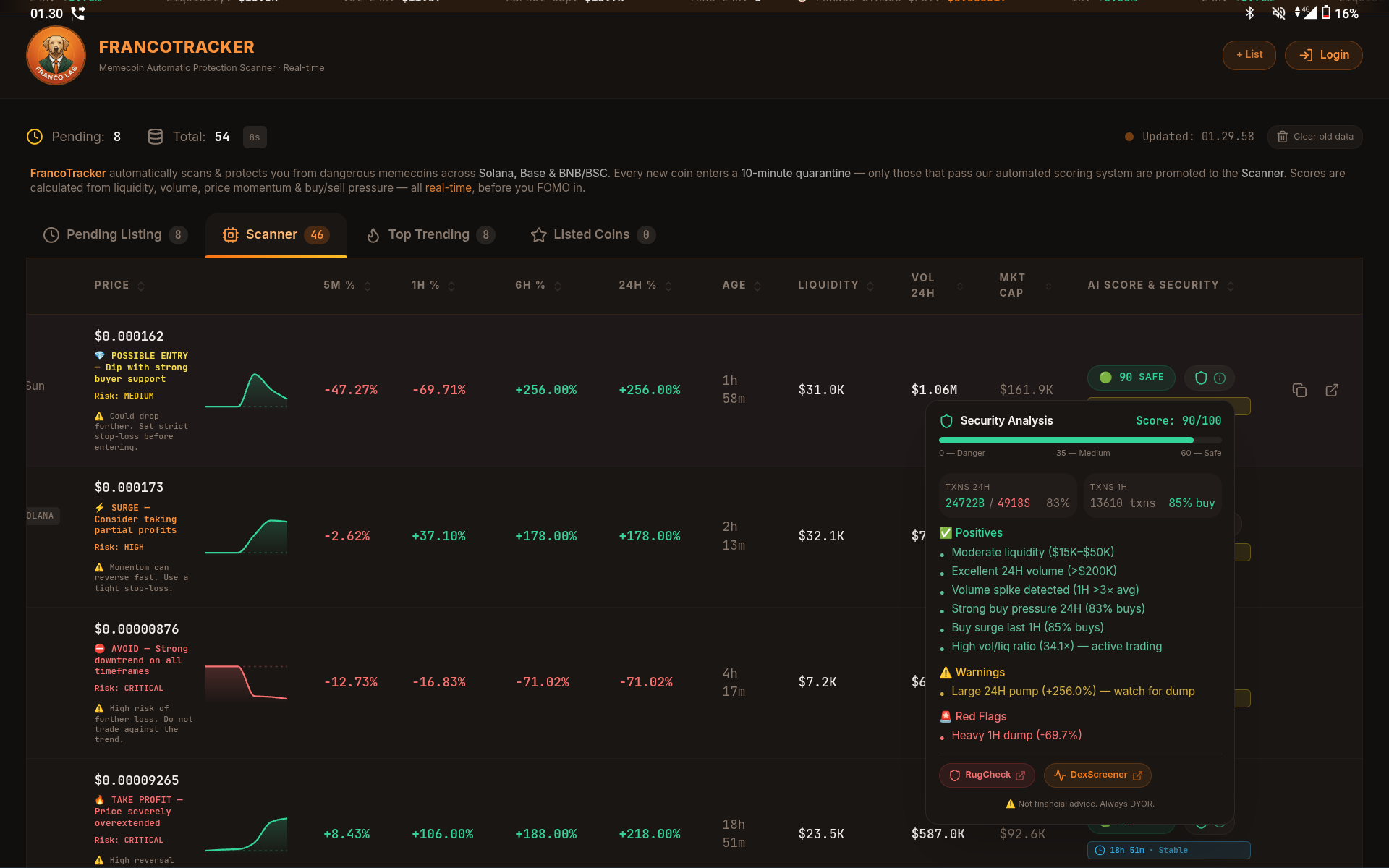The height and width of the screenshot is (868, 1389).
Task: Sort by LIQUIDITY column
Action: pyautogui.click(x=836, y=285)
